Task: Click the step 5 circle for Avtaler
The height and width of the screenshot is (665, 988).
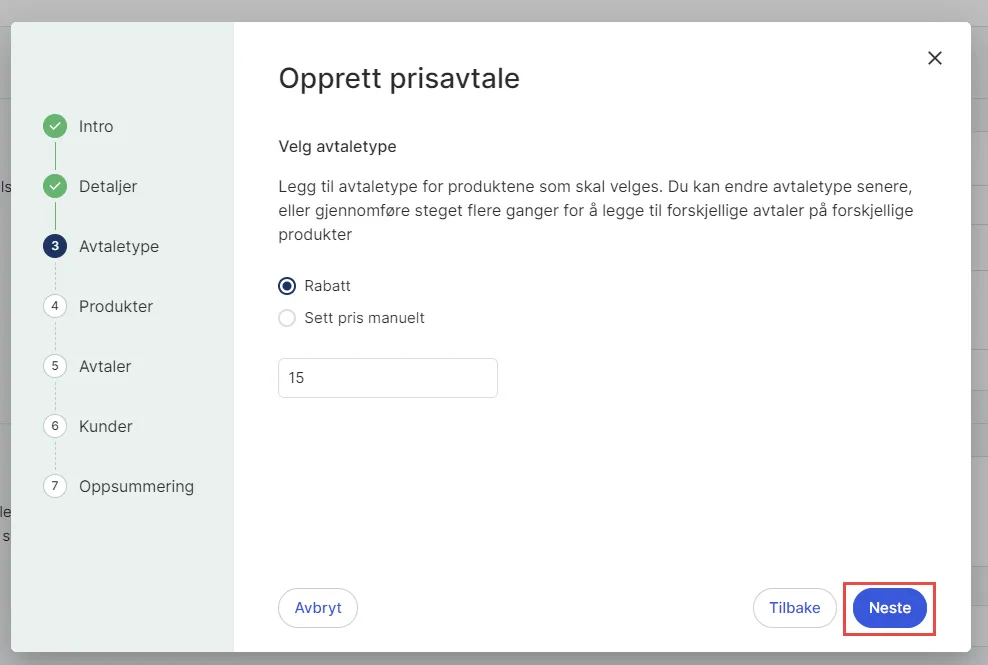Action: pos(55,366)
